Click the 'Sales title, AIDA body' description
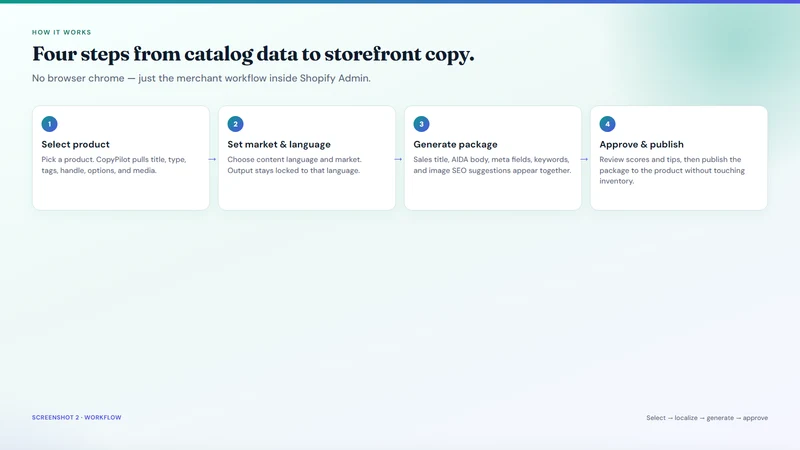The image size is (800, 450). click(492, 165)
